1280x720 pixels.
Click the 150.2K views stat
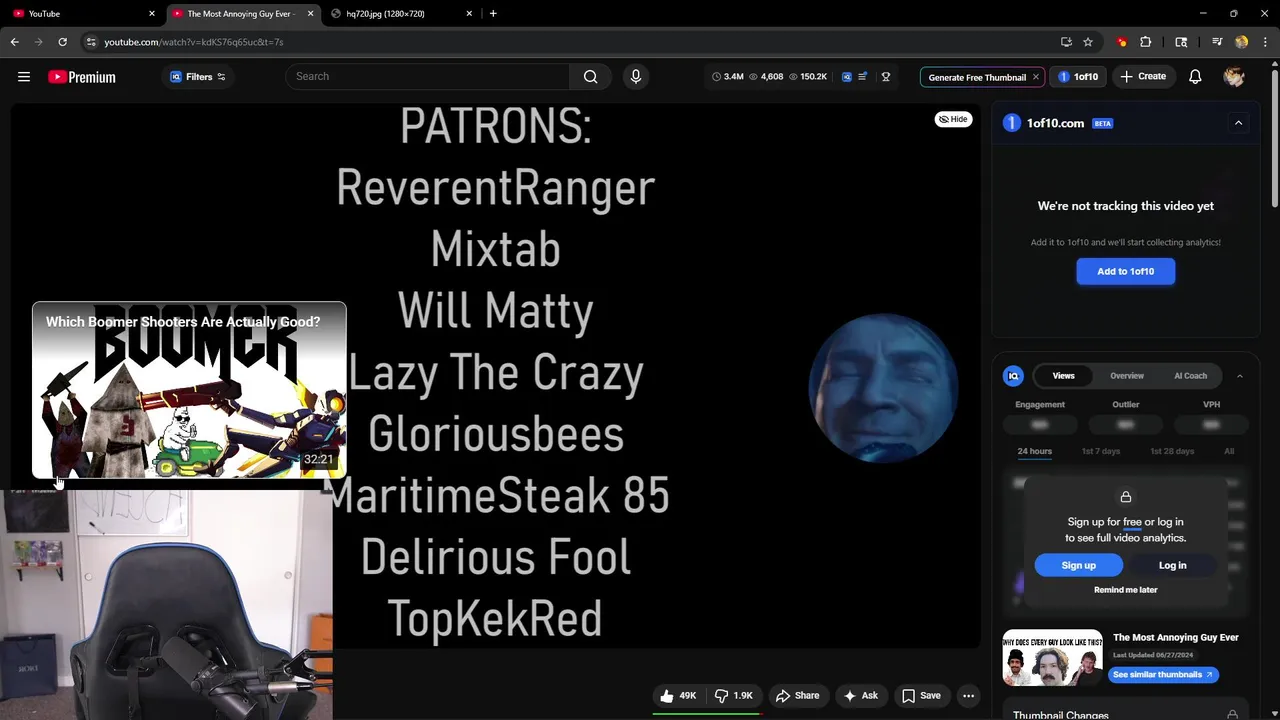click(x=809, y=77)
